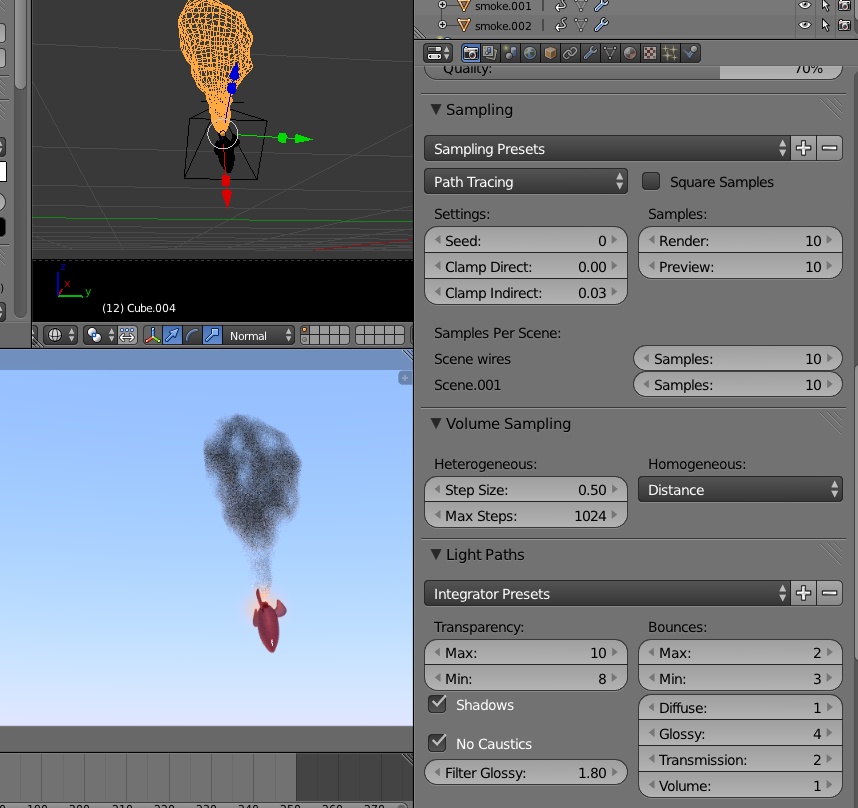Collapse the Volume Sampling panel
The image size is (858, 808).
(436, 423)
